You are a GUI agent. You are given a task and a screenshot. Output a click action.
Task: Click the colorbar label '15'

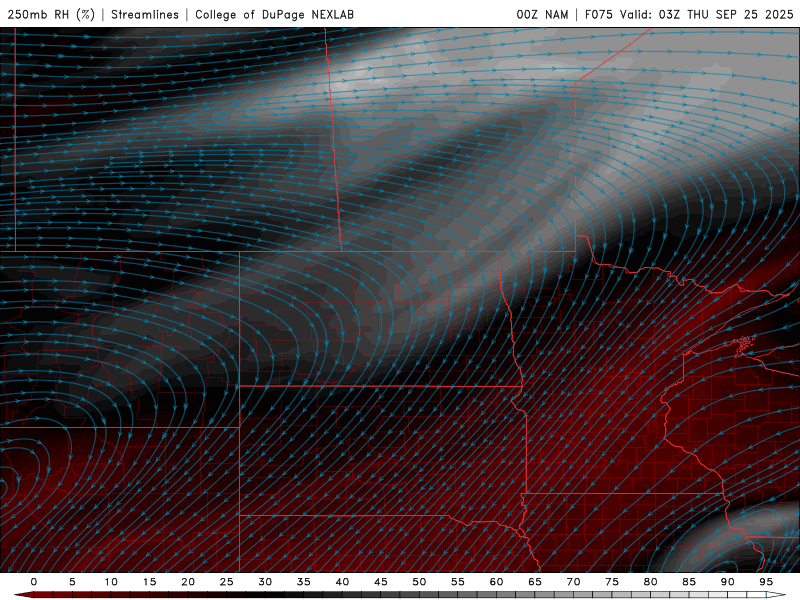149,582
